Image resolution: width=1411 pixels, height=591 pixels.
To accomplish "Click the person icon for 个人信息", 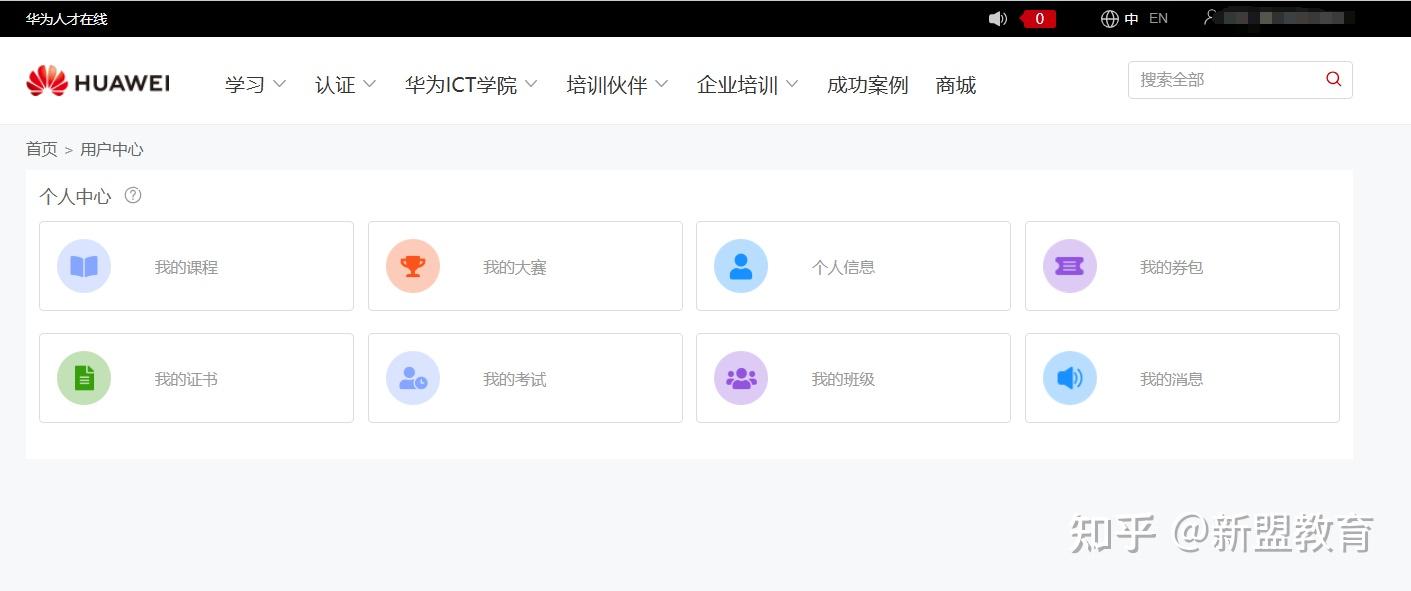I will (x=741, y=266).
